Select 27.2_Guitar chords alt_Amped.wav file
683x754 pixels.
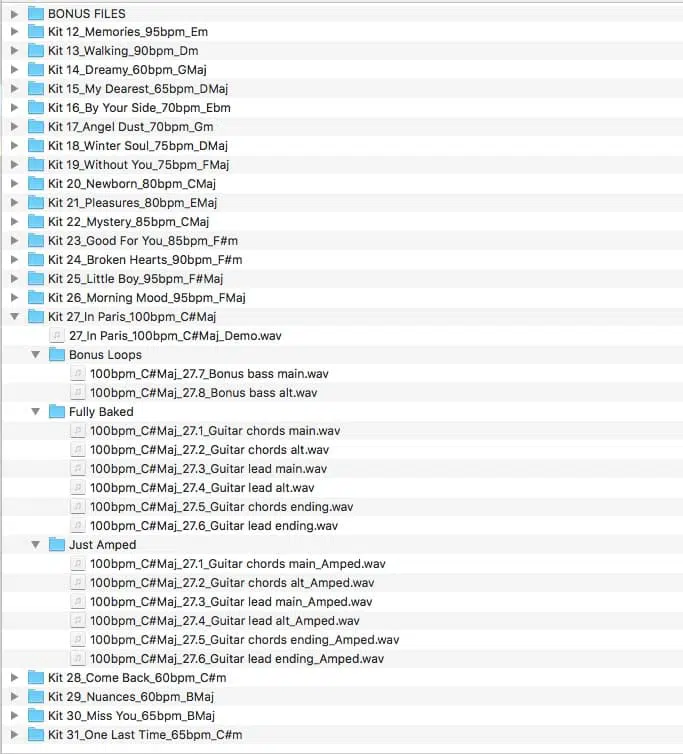[232, 583]
